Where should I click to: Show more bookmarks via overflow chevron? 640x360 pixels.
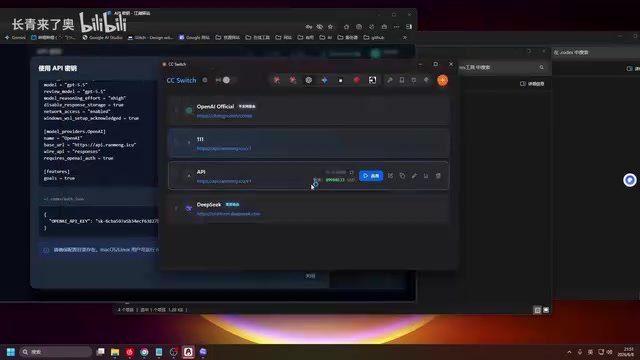(x=404, y=38)
